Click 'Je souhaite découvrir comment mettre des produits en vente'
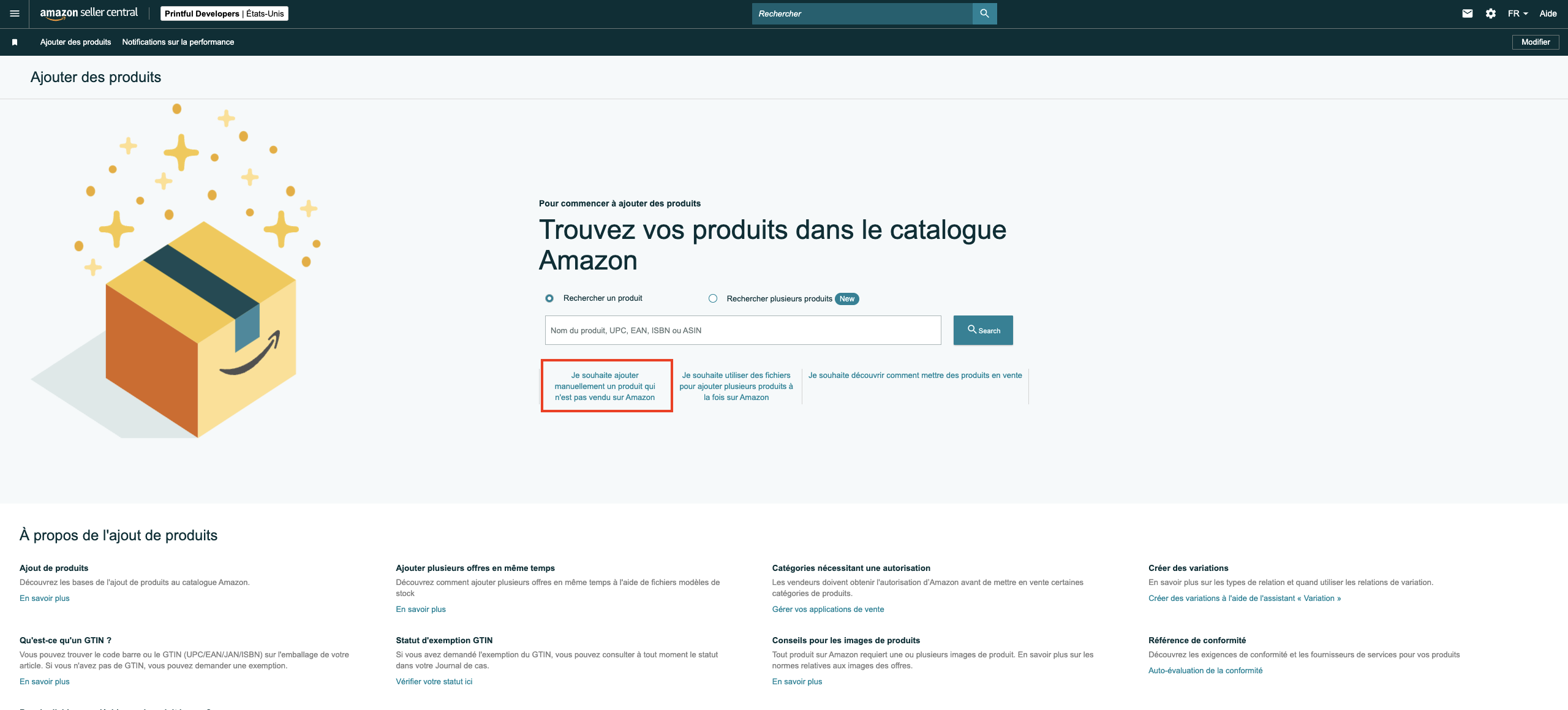Image resolution: width=1568 pixels, height=710 pixels. [x=915, y=376]
